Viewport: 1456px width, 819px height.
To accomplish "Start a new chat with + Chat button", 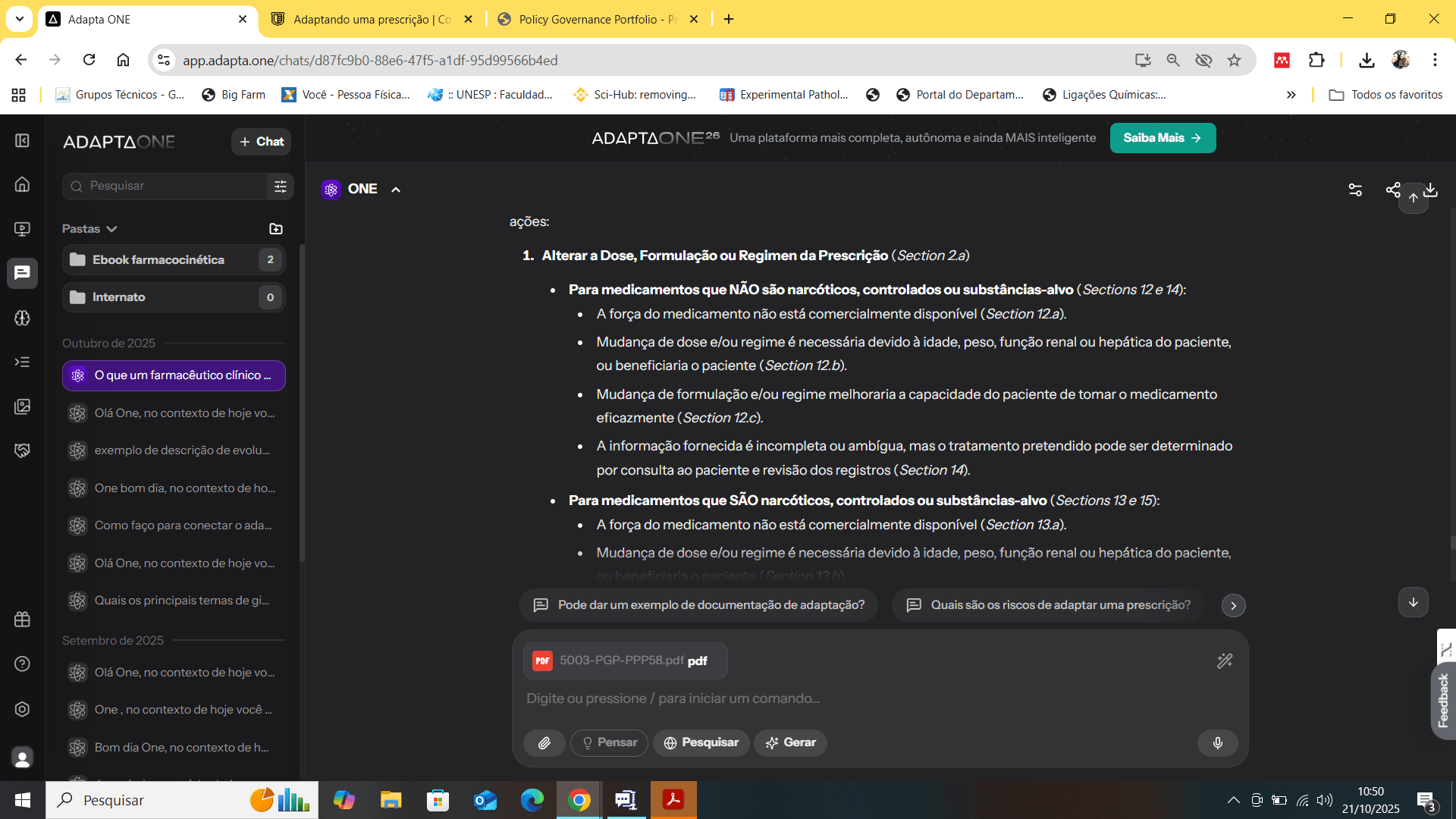I will 261,142.
